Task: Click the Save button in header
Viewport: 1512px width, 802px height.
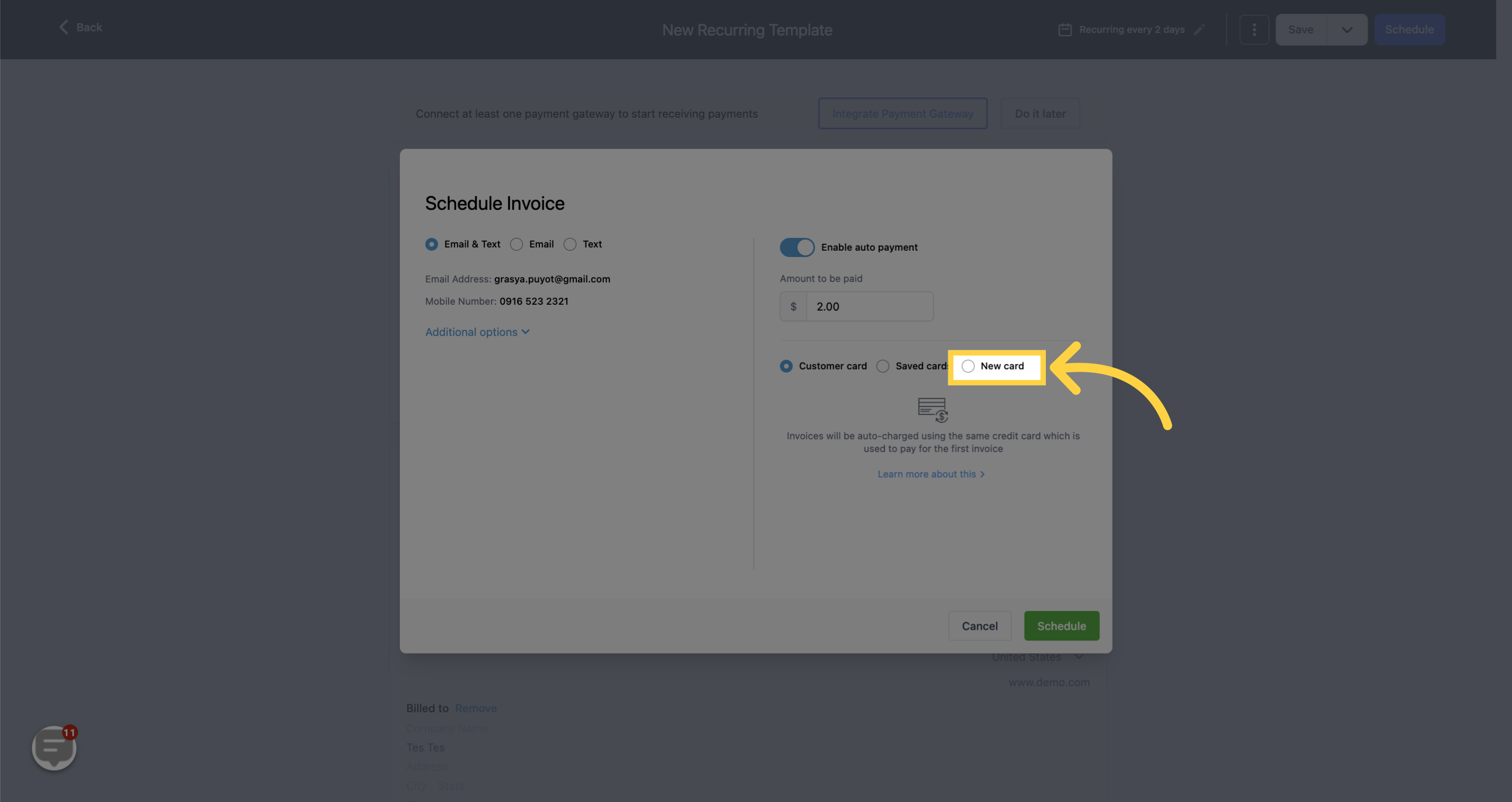Action: coord(1301,29)
